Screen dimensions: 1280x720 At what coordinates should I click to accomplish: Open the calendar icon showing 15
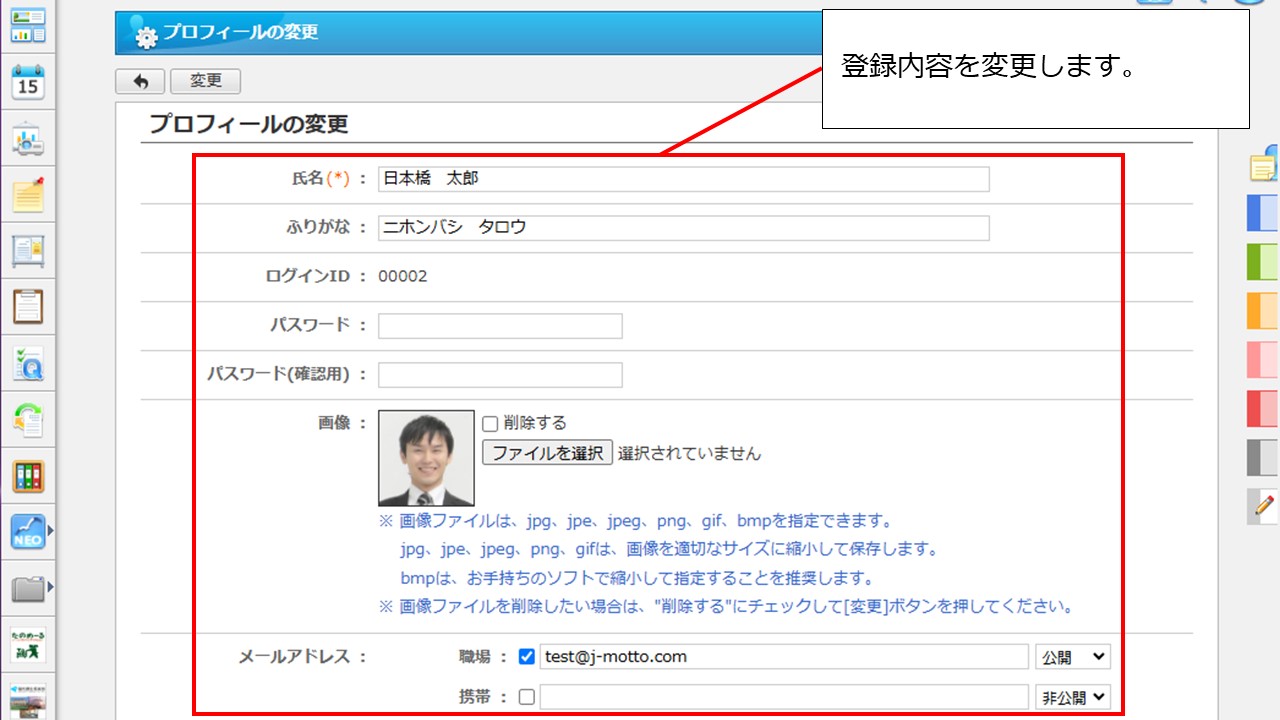tap(28, 83)
